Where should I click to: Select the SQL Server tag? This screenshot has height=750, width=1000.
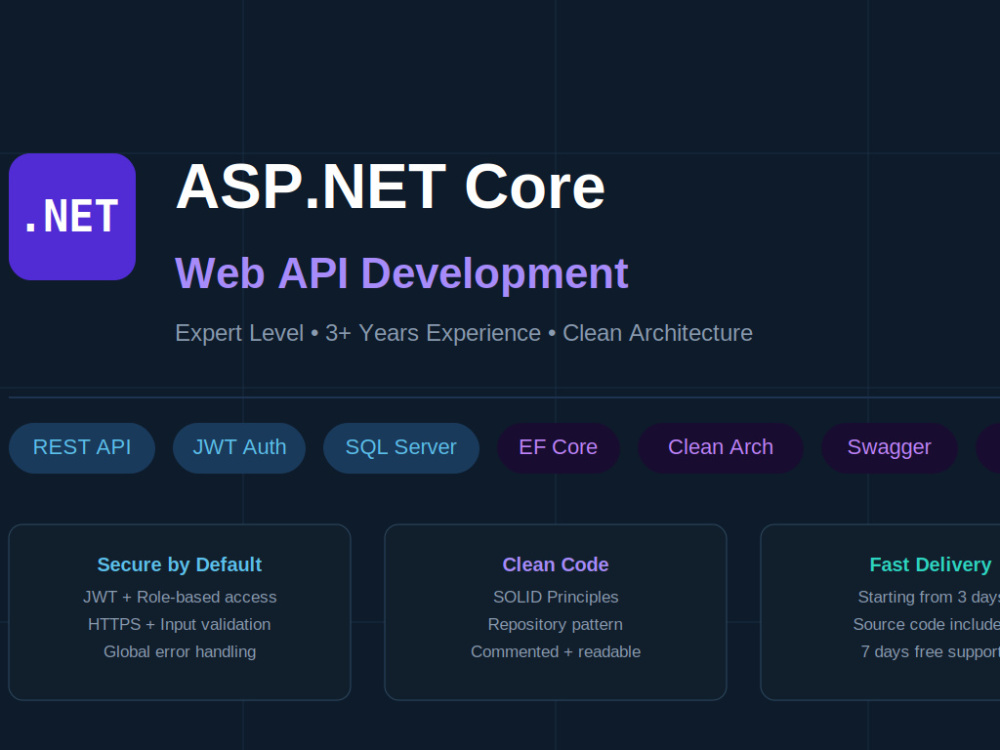coord(401,448)
